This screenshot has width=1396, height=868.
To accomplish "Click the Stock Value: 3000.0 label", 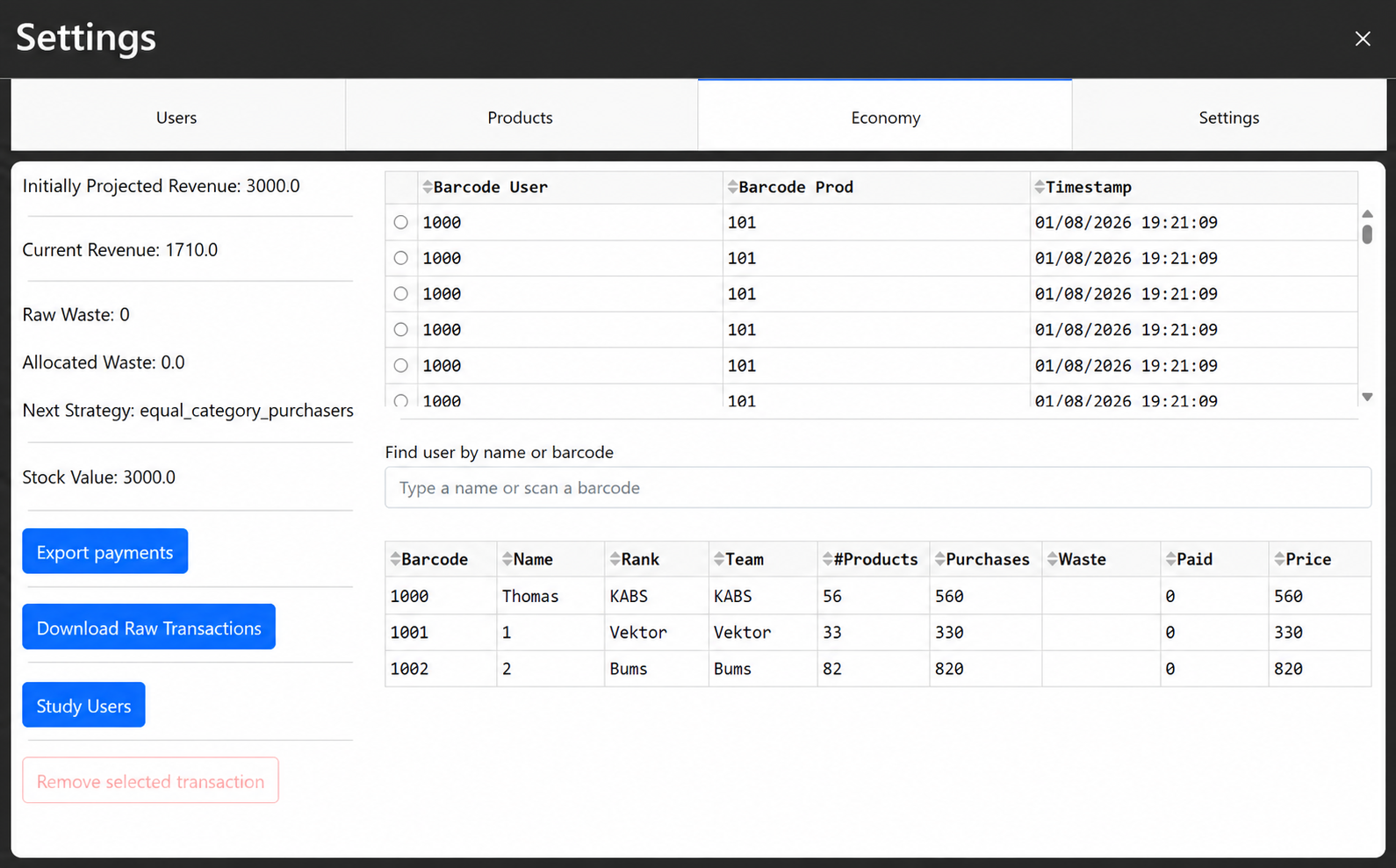I will tap(99, 477).
